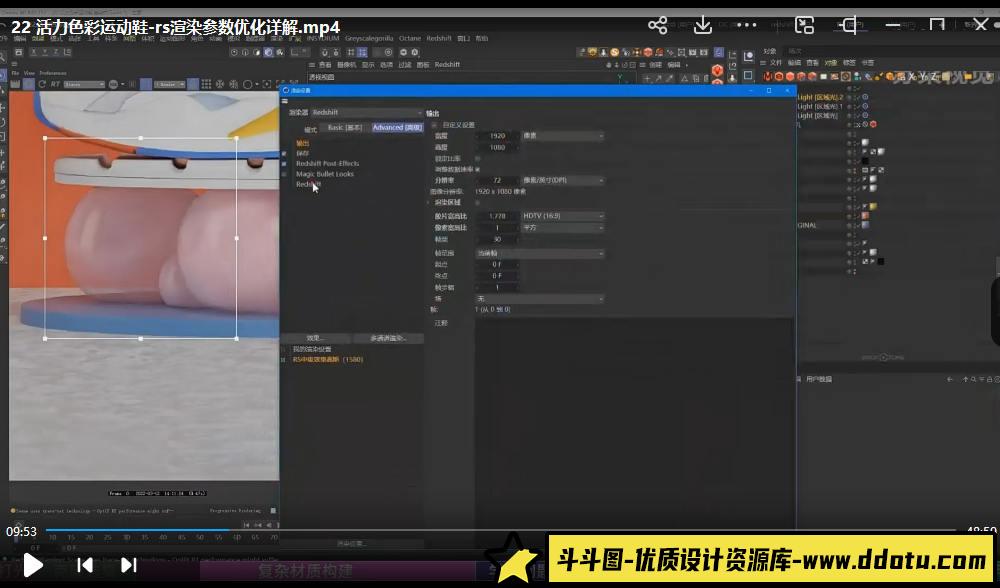This screenshot has width=1000, height=588.
Task: Select the RS中级 render preset
Action: [328, 359]
